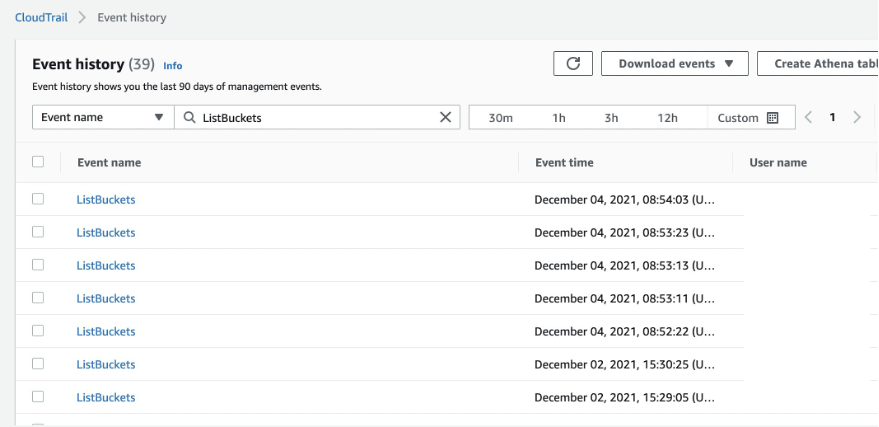Viewport: 879px width, 427px height.
Task: Open the Event name filter dropdown
Action: tap(102, 117)
